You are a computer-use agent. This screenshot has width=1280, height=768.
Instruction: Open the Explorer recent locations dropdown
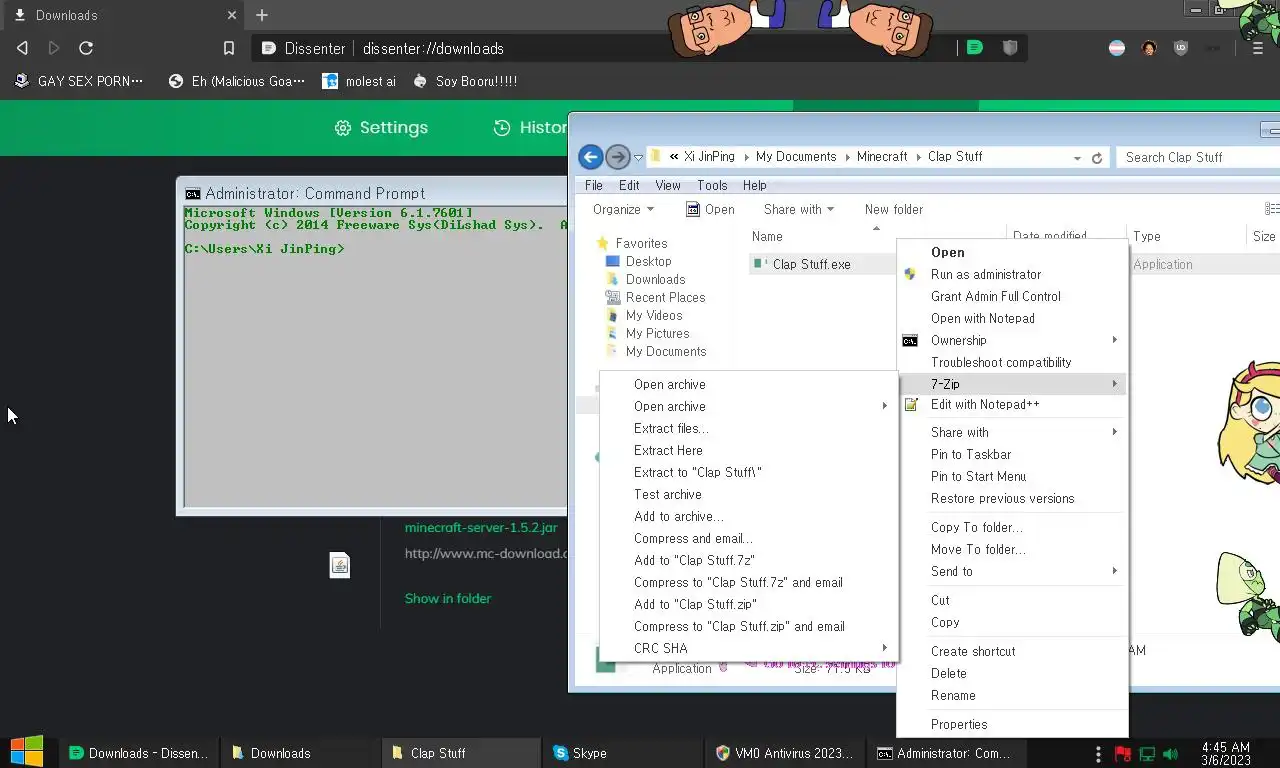click(638, 158)
